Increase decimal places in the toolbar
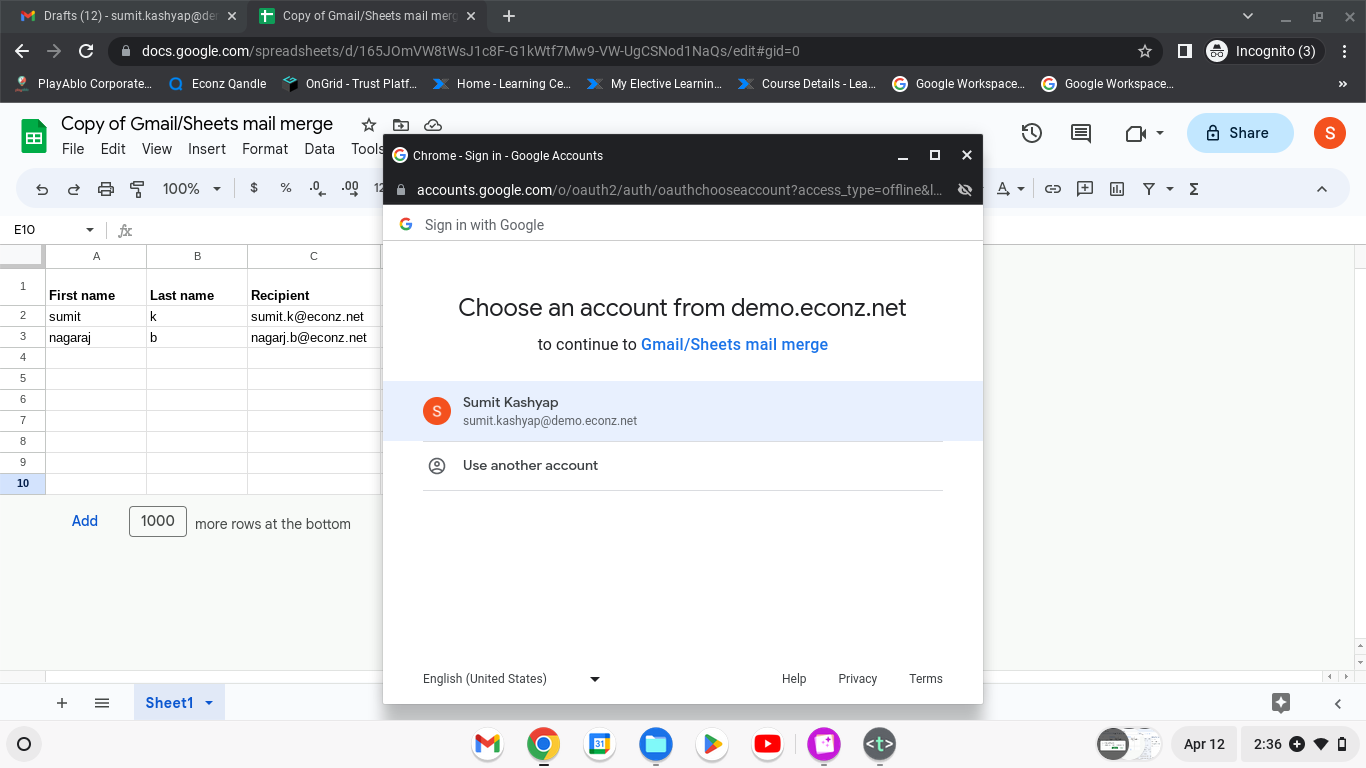This screenshot has height=768, width=1366. [x=350, y=188]
